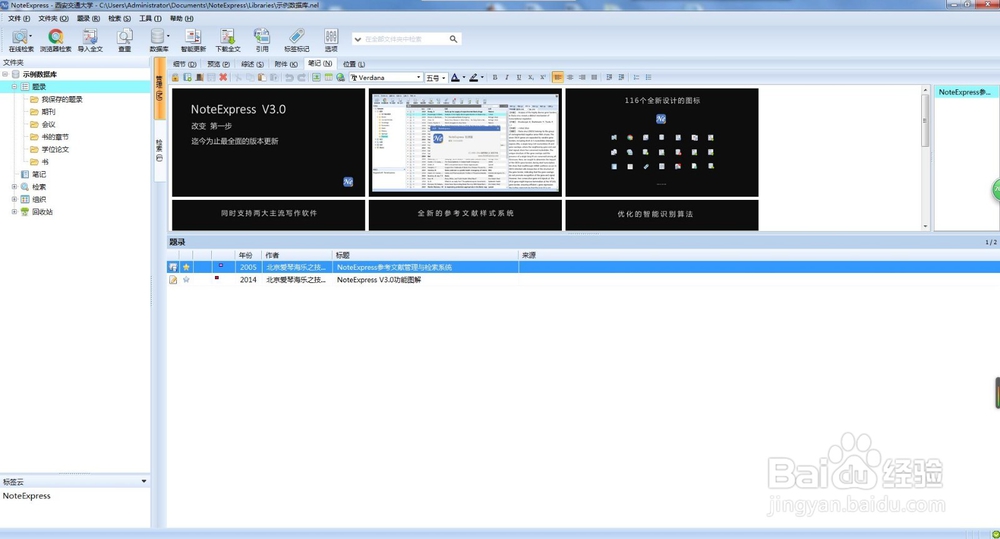Click the 标题 column header
1000x539 pixels.
425,255
